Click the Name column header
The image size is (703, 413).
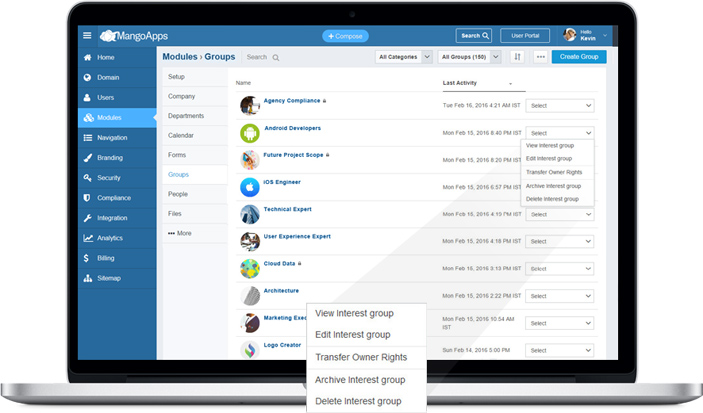point(243,83)
